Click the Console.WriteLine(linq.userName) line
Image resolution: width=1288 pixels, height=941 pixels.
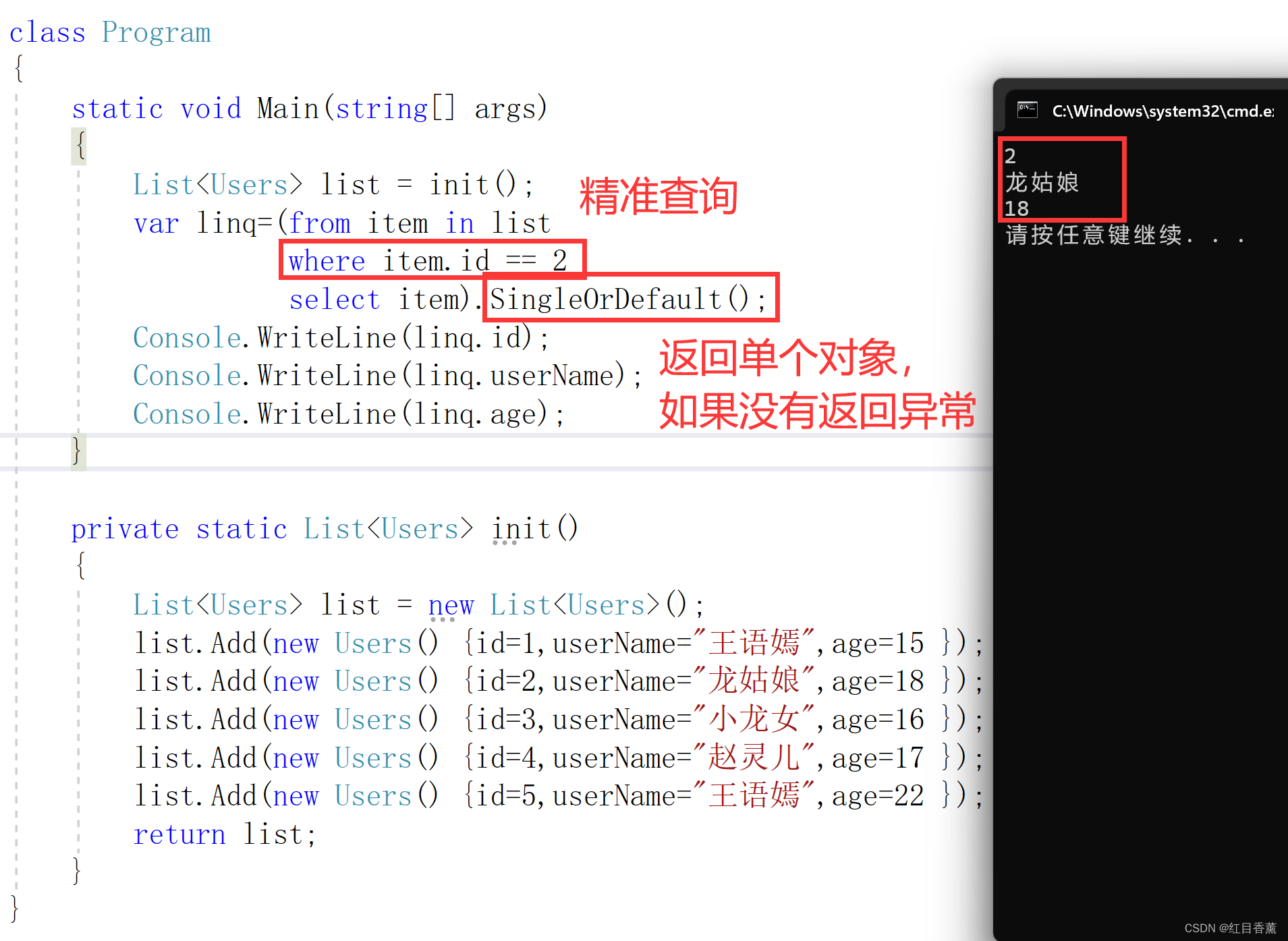pyautogui.click(x=388, y=376)
